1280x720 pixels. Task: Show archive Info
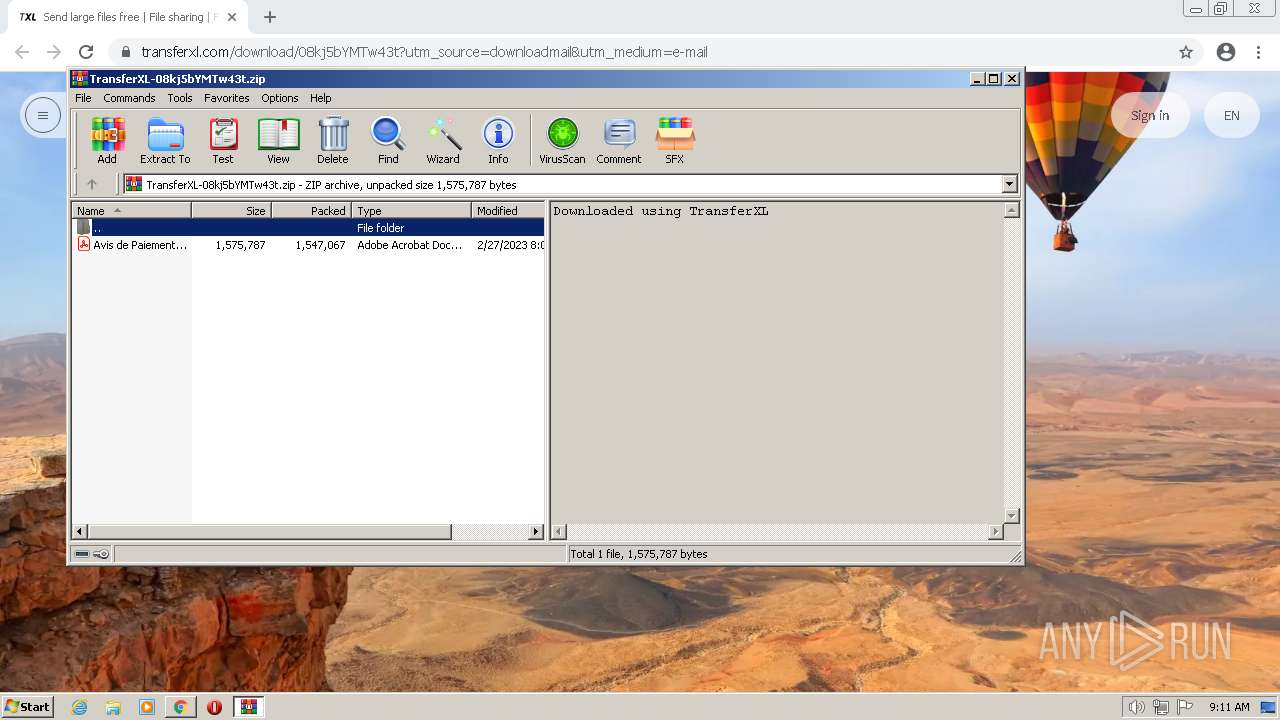(x=498, y=140)
